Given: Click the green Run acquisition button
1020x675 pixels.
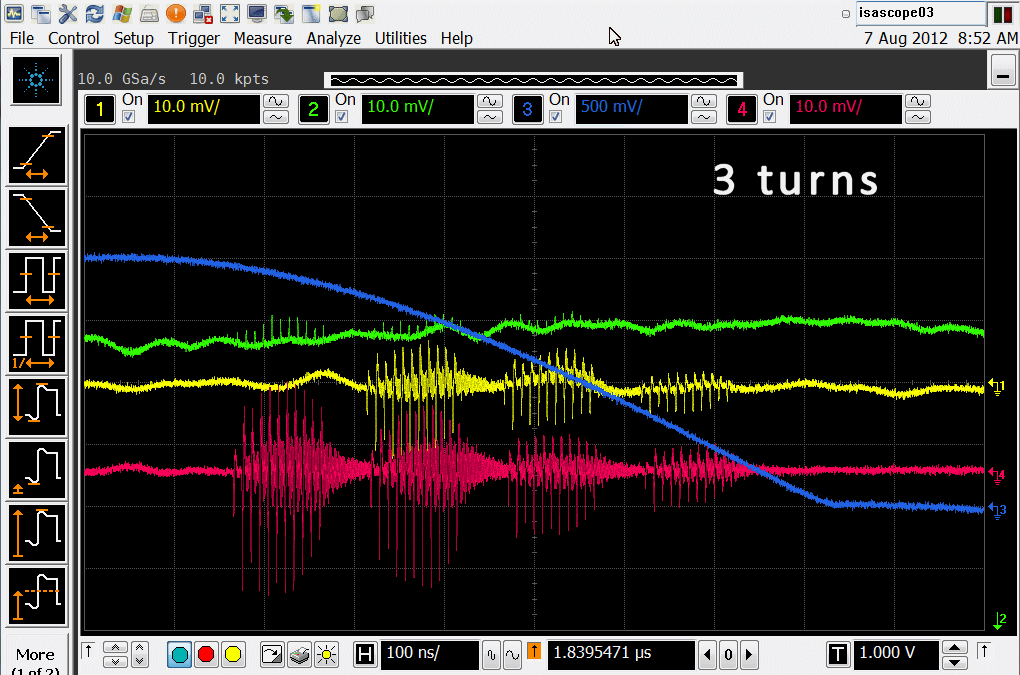Looking at the screenshot, I should (x=180, y=655).
